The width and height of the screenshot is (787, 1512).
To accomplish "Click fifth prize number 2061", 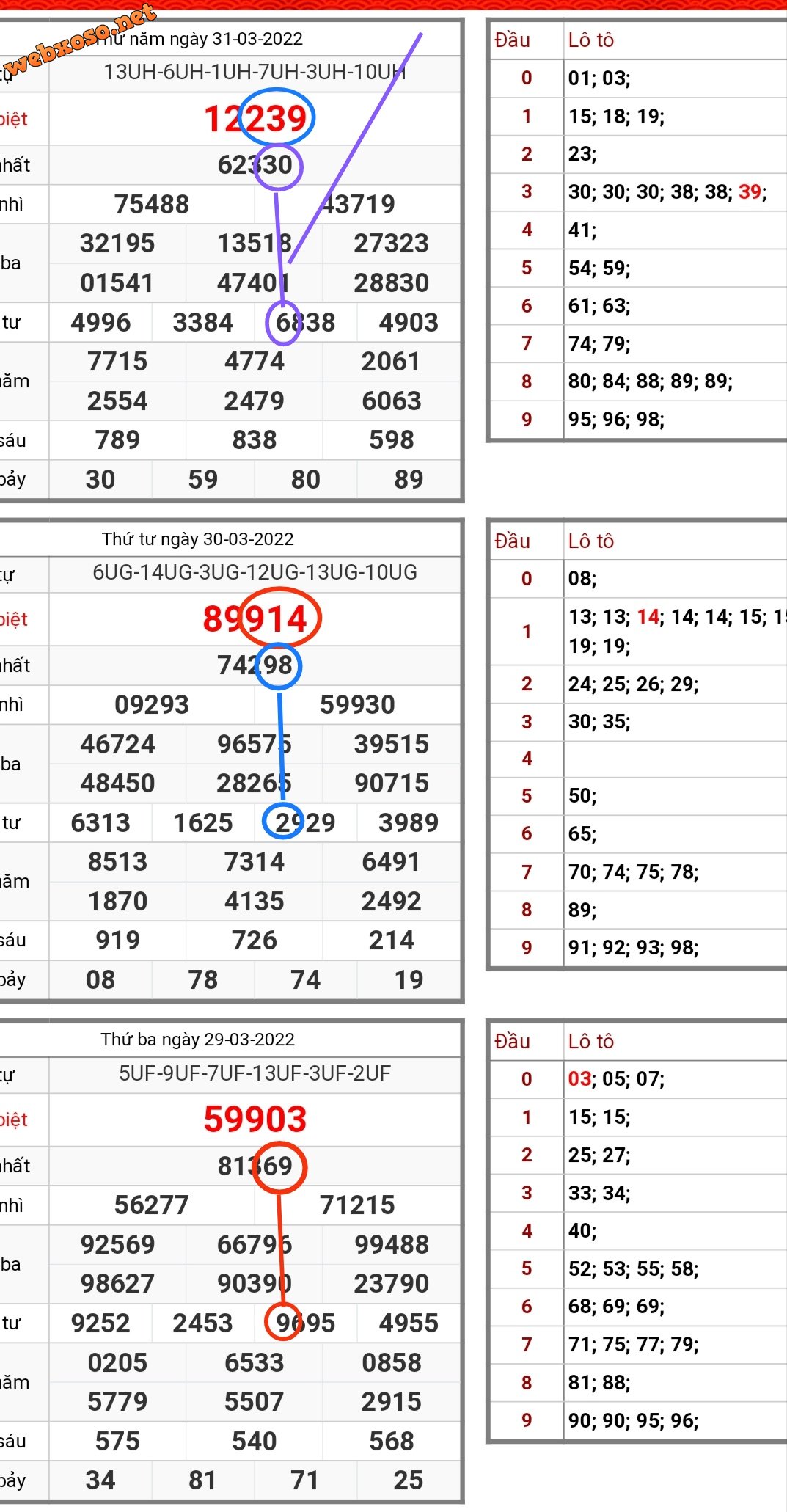I will (392, 361).
